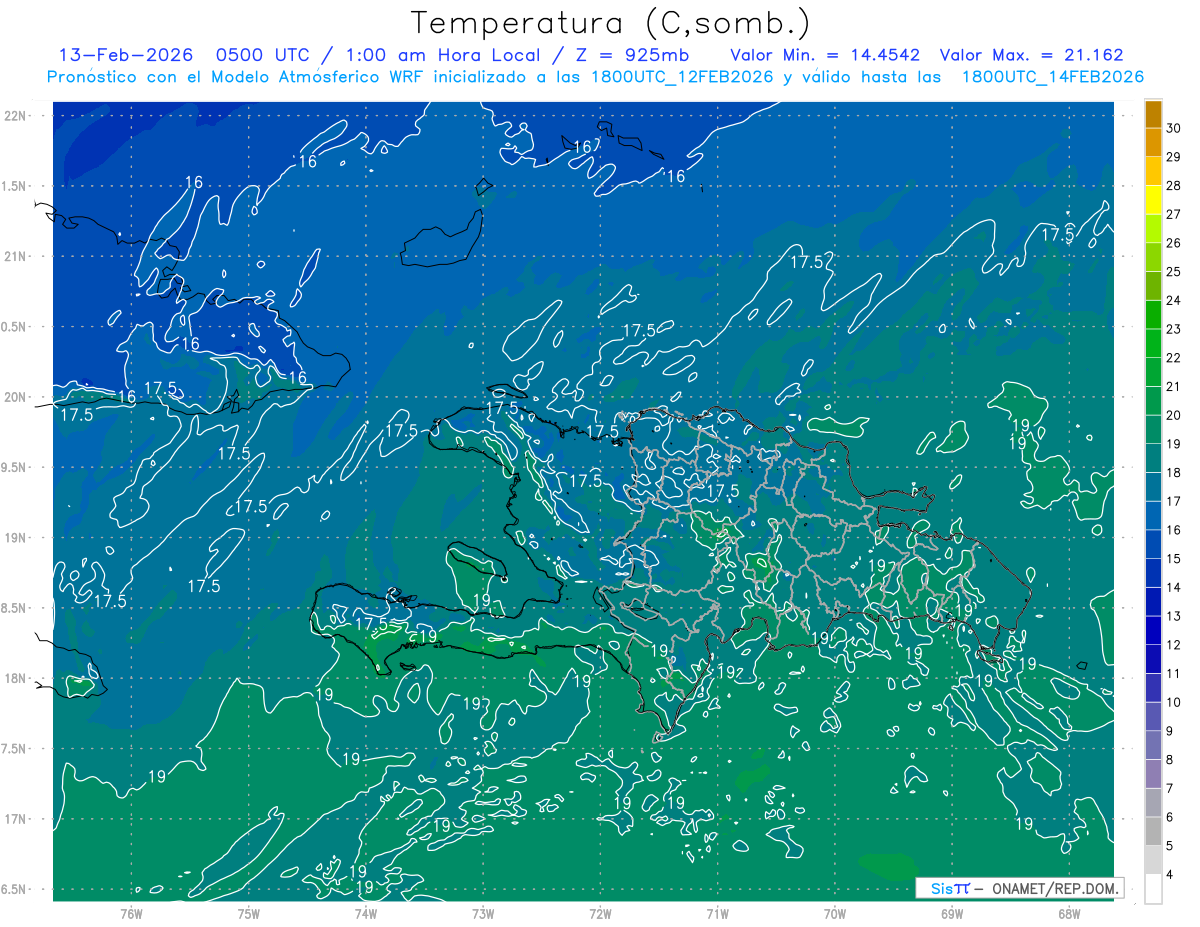Viewport: 1200px width, 927px height.
Task: Click the "73W" longitude axis label
Action: coord(483,914)
